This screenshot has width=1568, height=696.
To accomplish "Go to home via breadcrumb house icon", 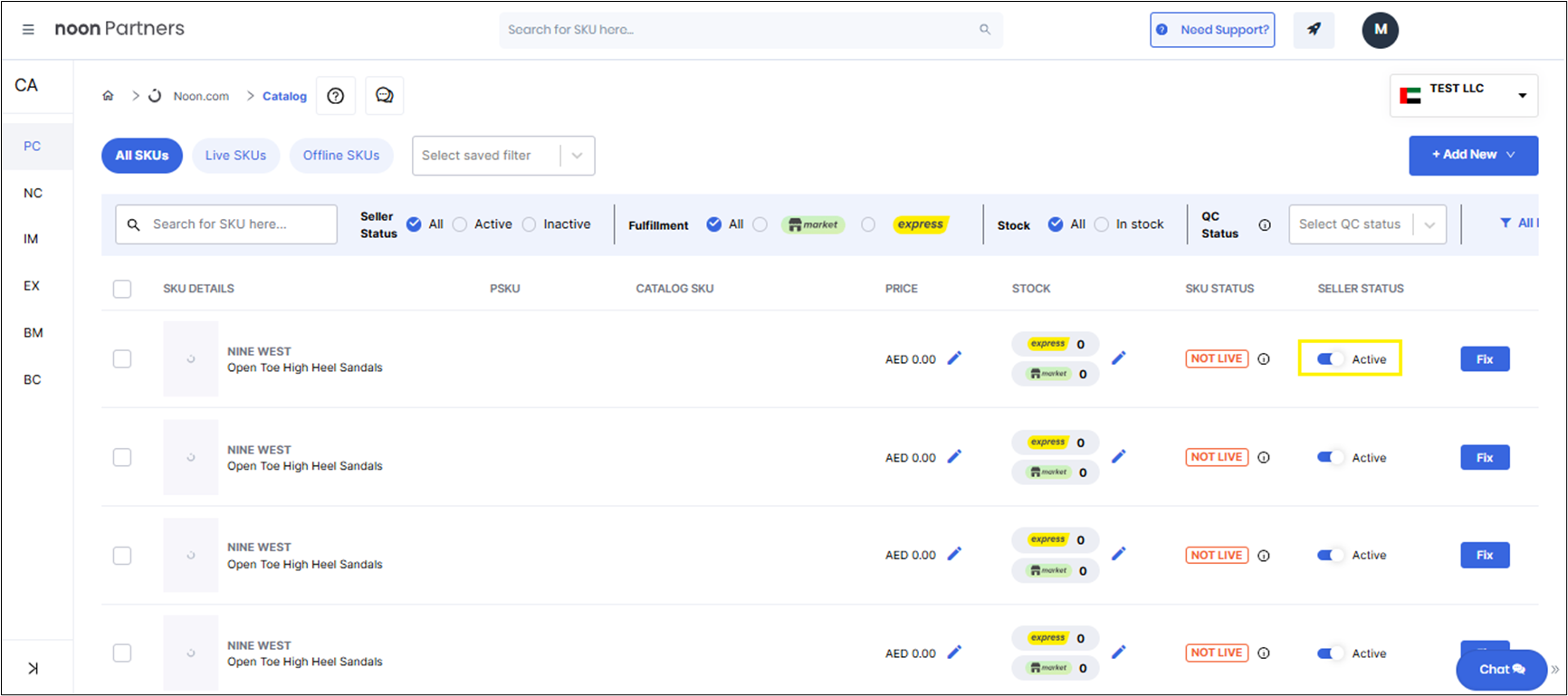I will (x=108, y=96).
